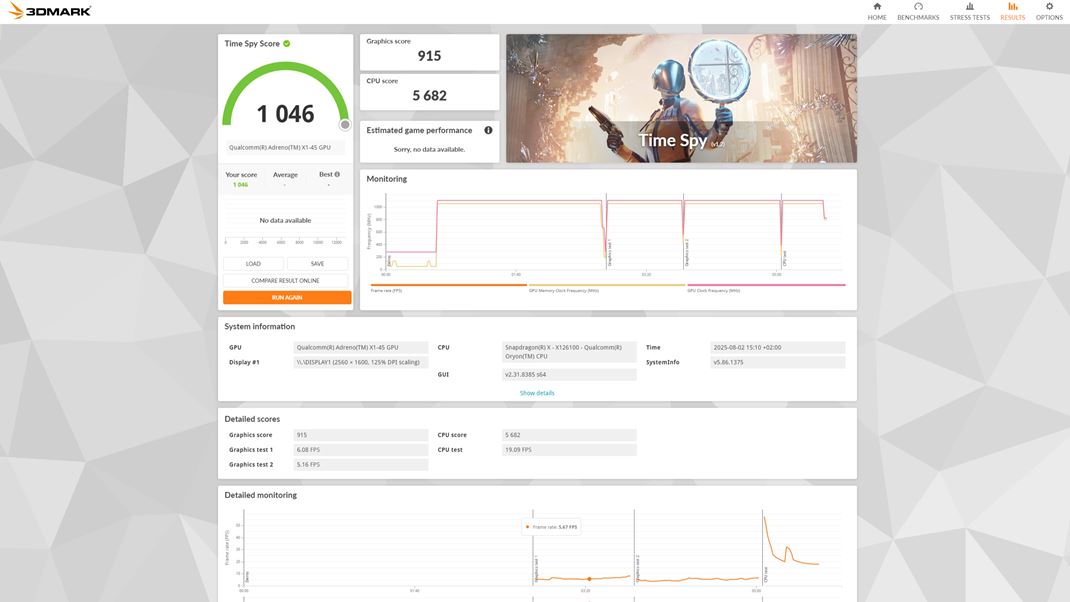
Task: Click the 5 682 value under Detailed scores
Action: click(x=569, y=435)
